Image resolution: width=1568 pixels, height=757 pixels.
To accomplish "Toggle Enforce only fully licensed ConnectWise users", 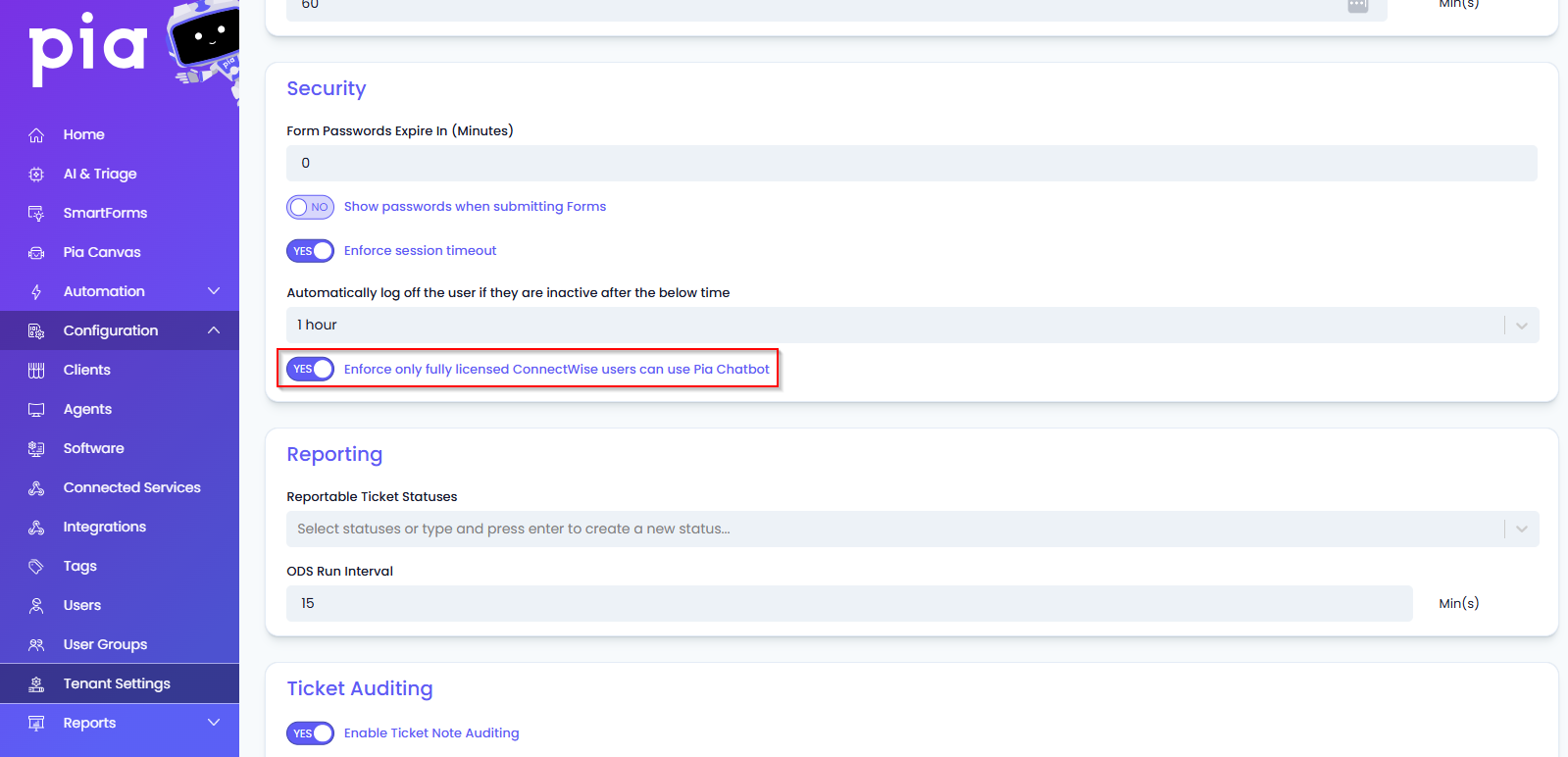I will coord(310,369).
